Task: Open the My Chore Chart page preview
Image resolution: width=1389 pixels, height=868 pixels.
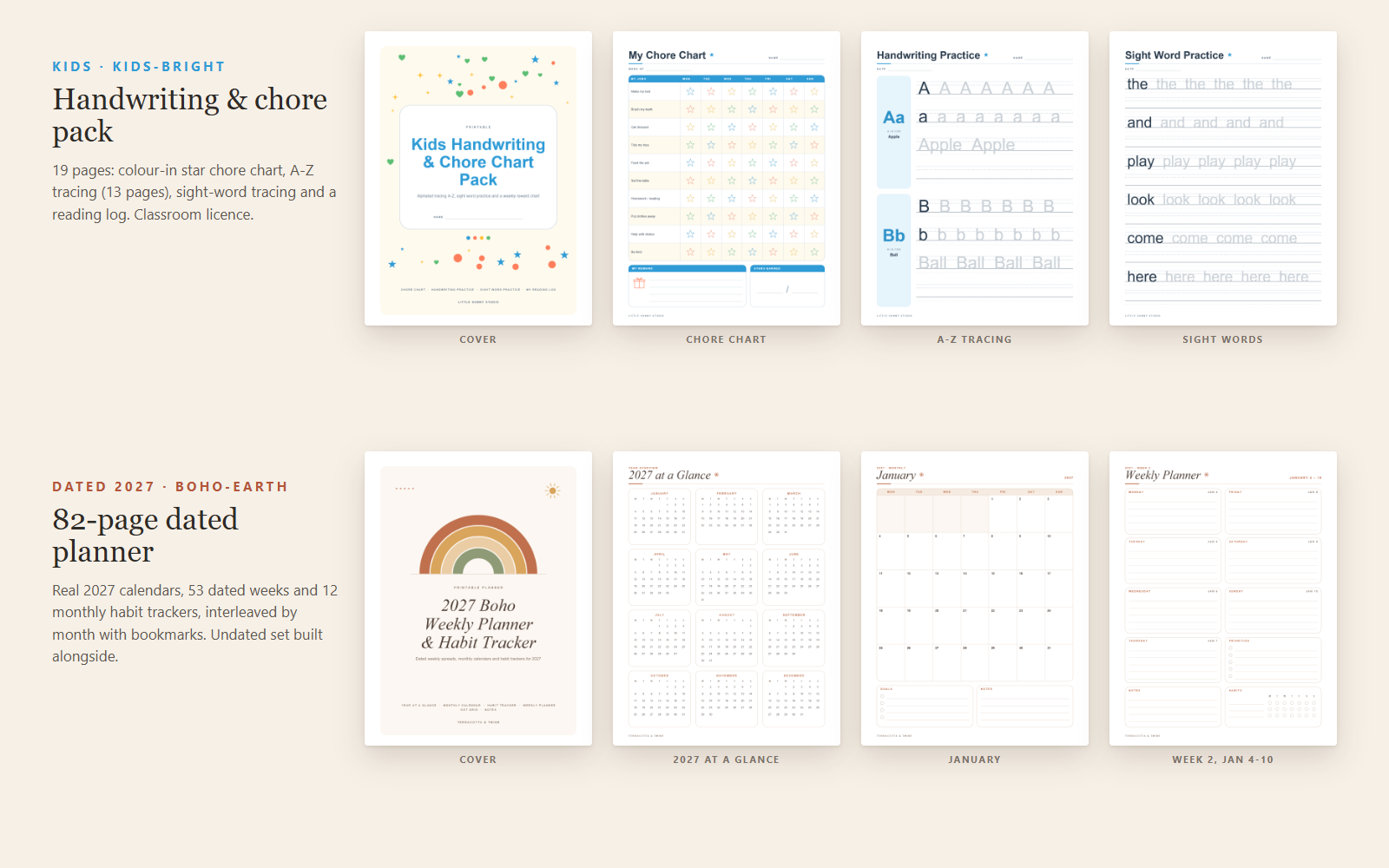Action: pos(727,179)
